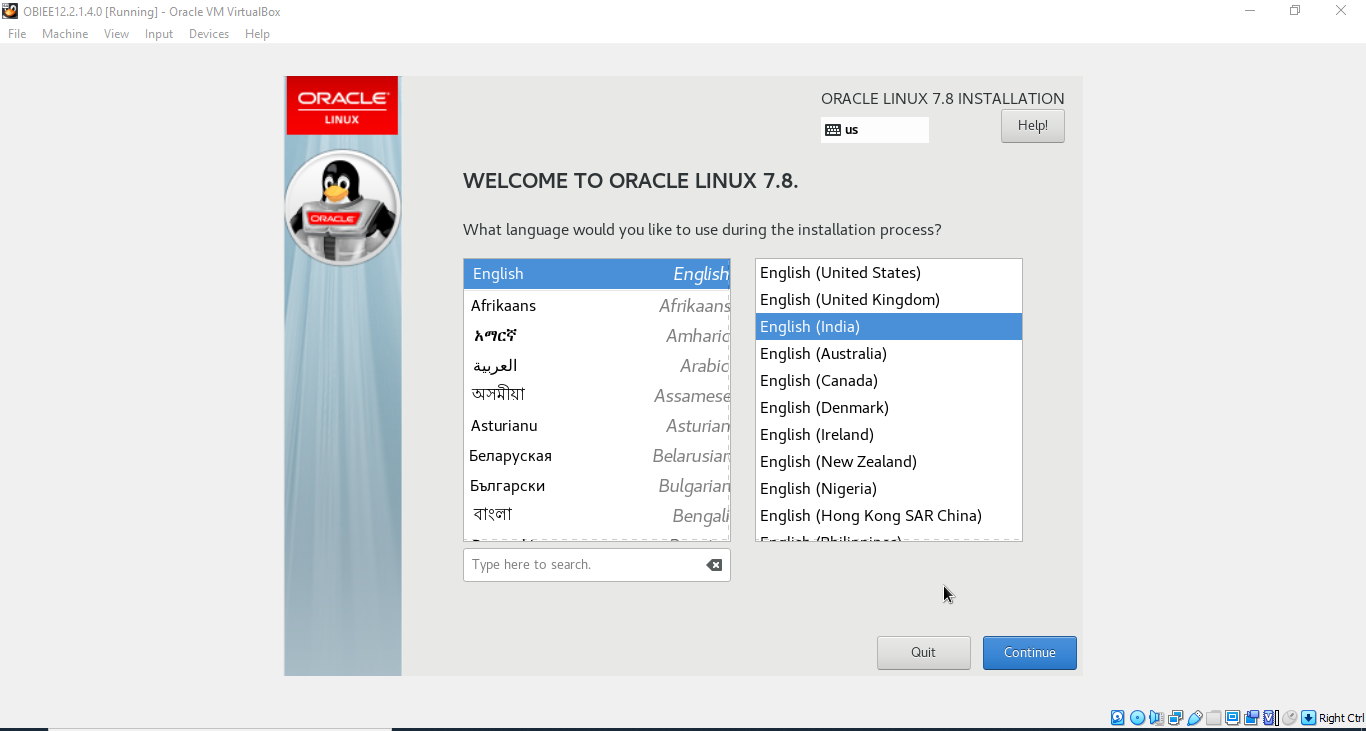Click the Help button
Image resolution: width=1366 pixels, height=731 pixels.
pyautogui.click(x=1032, y=125)
